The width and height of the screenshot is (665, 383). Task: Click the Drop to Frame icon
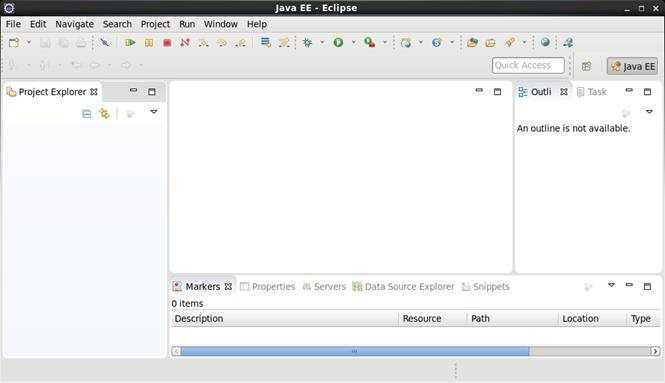click(266, 42)
